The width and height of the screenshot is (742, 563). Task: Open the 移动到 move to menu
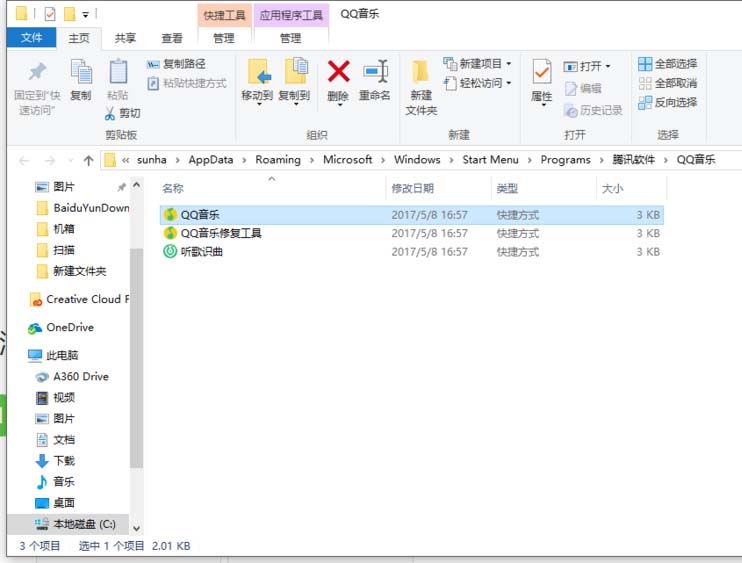point(257,81)
